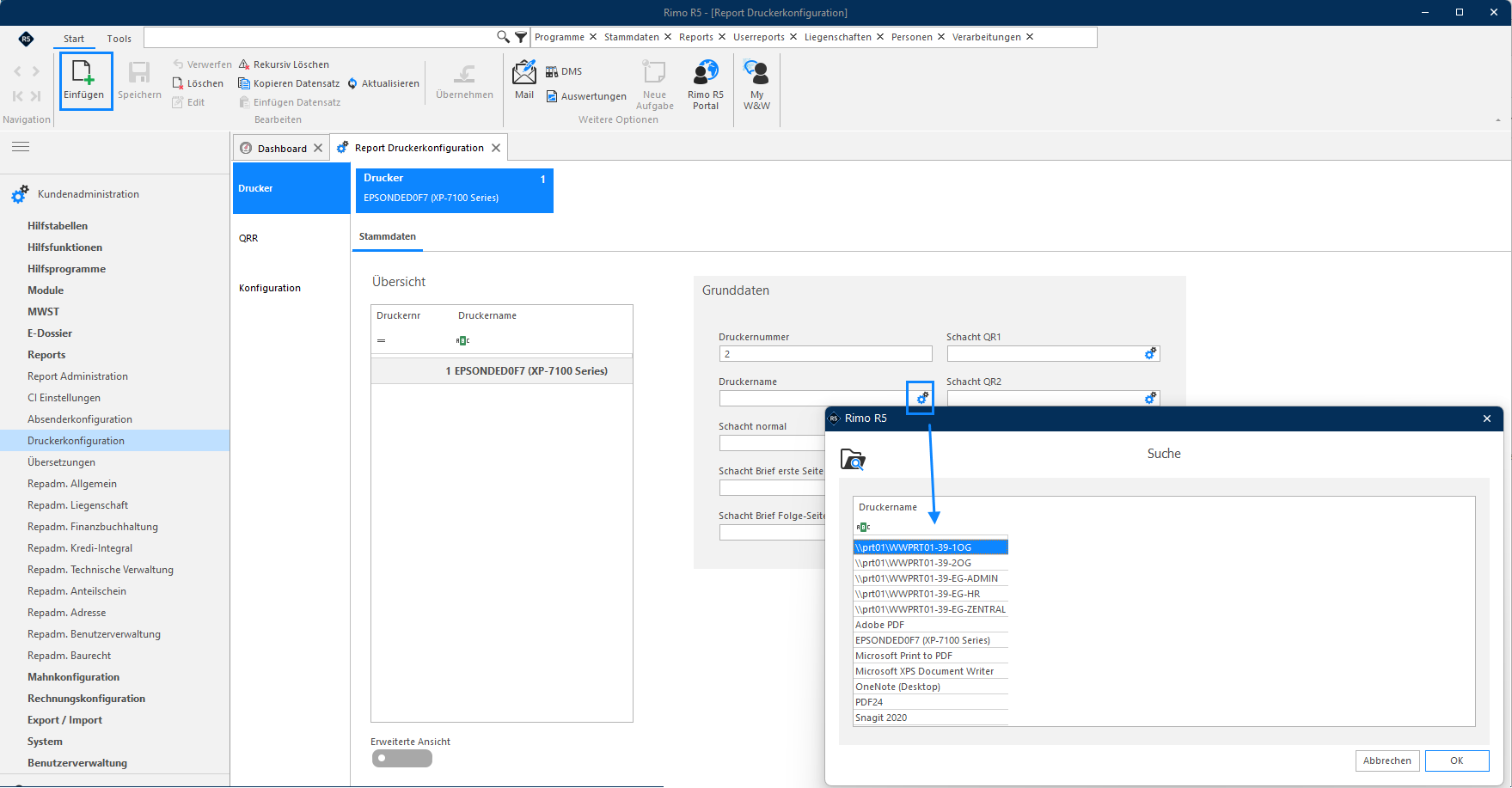
Task: Open Absenderkonfiguration in sidebar
Action: click(80, 419)
